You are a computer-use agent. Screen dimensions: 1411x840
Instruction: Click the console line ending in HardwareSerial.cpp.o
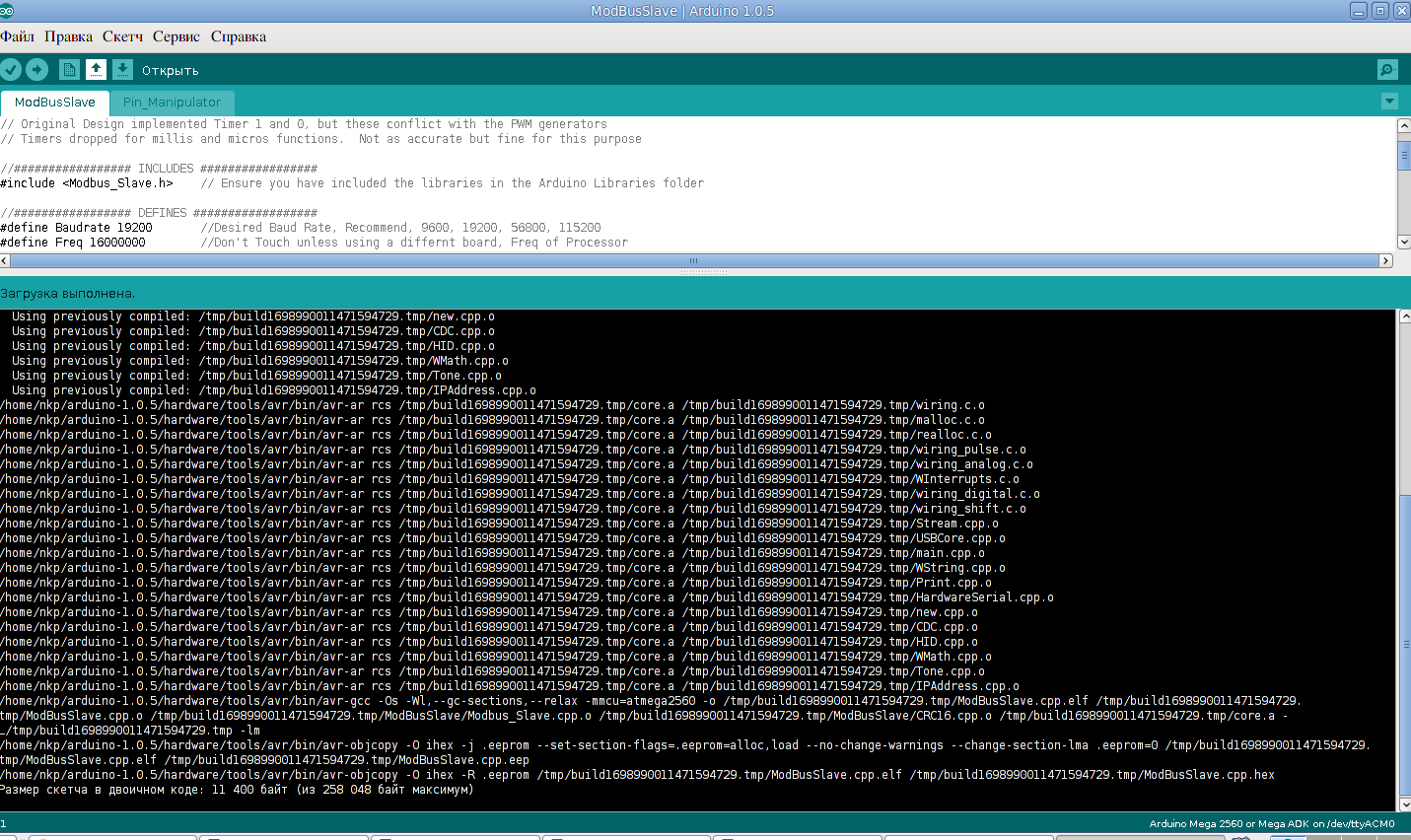point(527,597)
